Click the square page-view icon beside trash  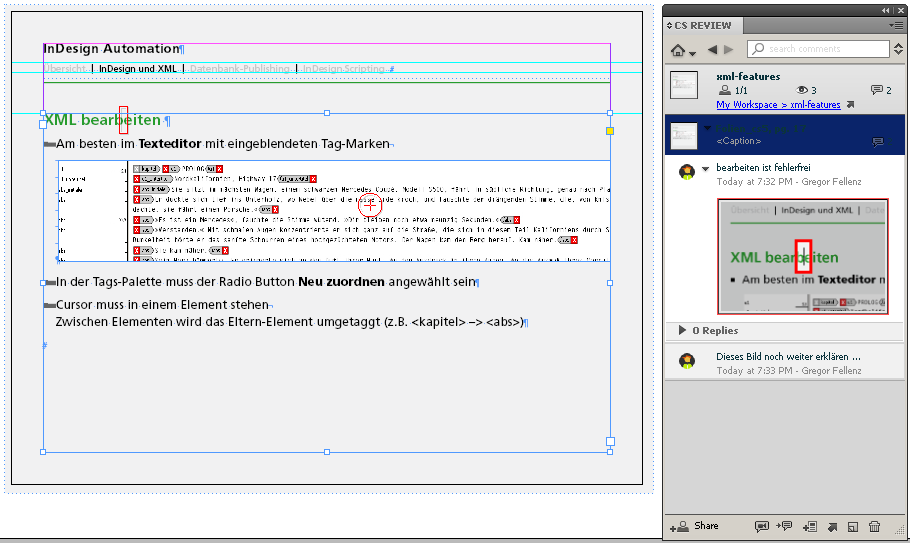point(853,527)
